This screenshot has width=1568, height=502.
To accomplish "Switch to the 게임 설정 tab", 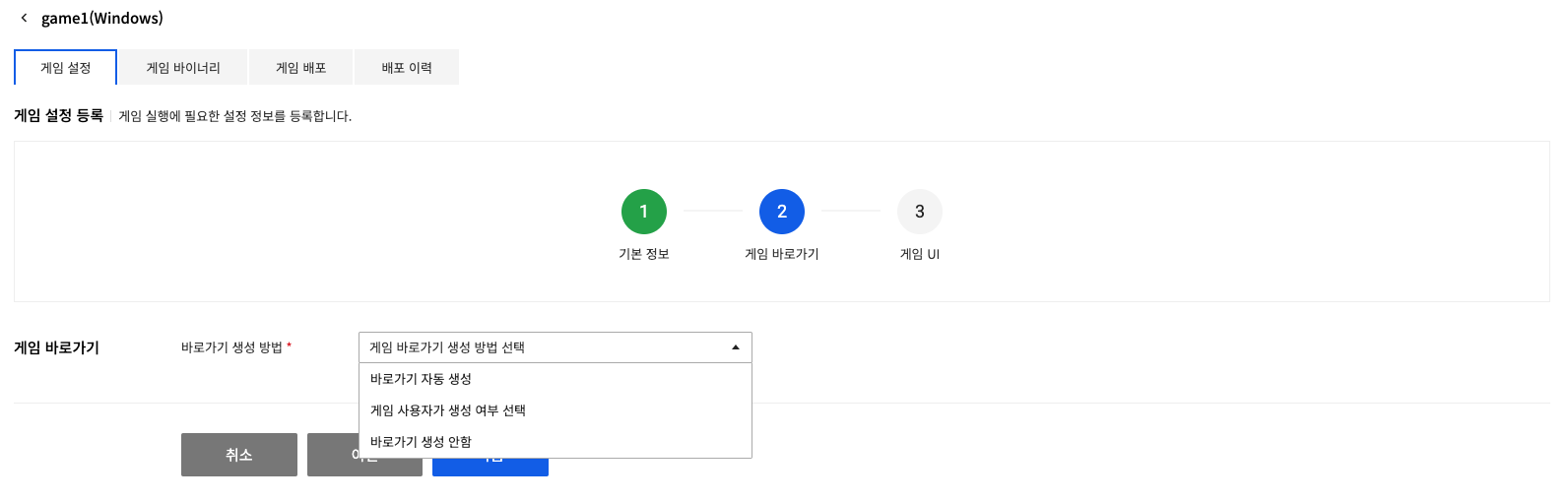I will pyautogui.click(x=66, y=68).
